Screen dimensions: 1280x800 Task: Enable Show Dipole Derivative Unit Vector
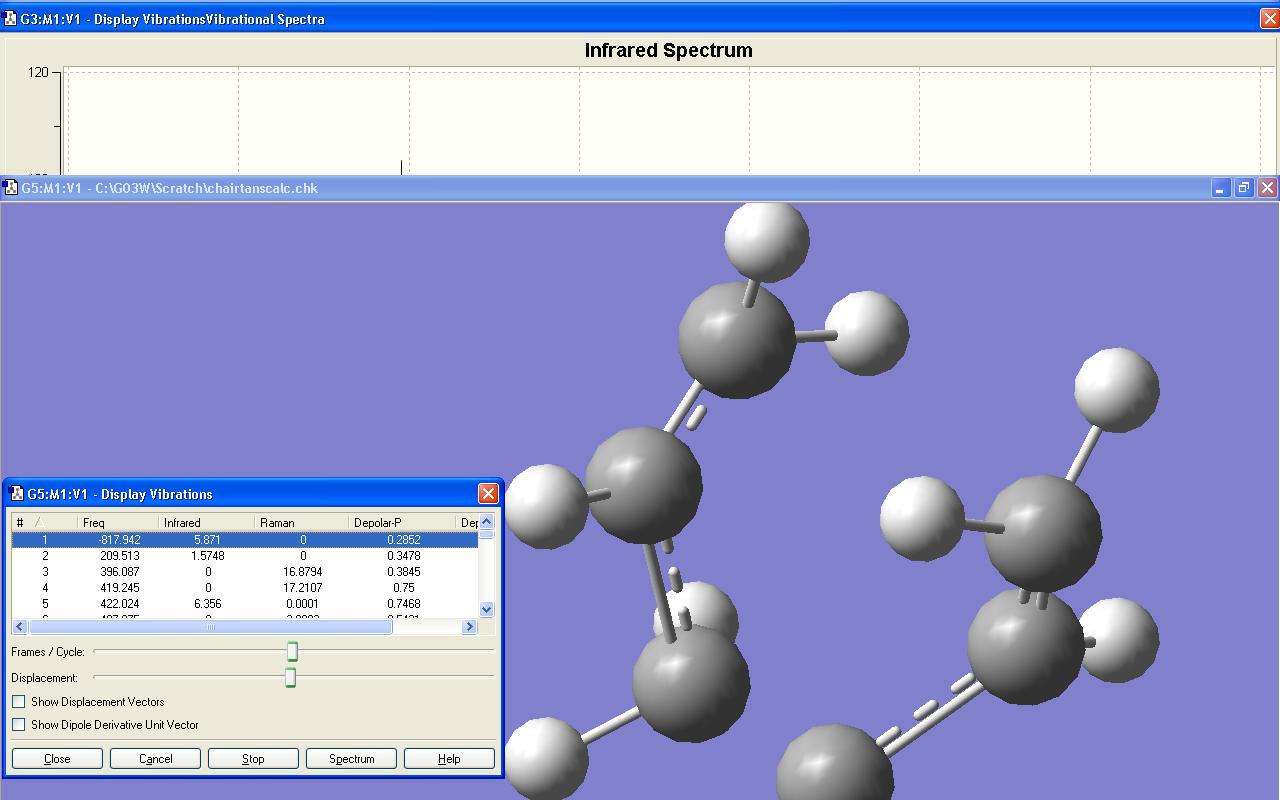tap(19, 725)
